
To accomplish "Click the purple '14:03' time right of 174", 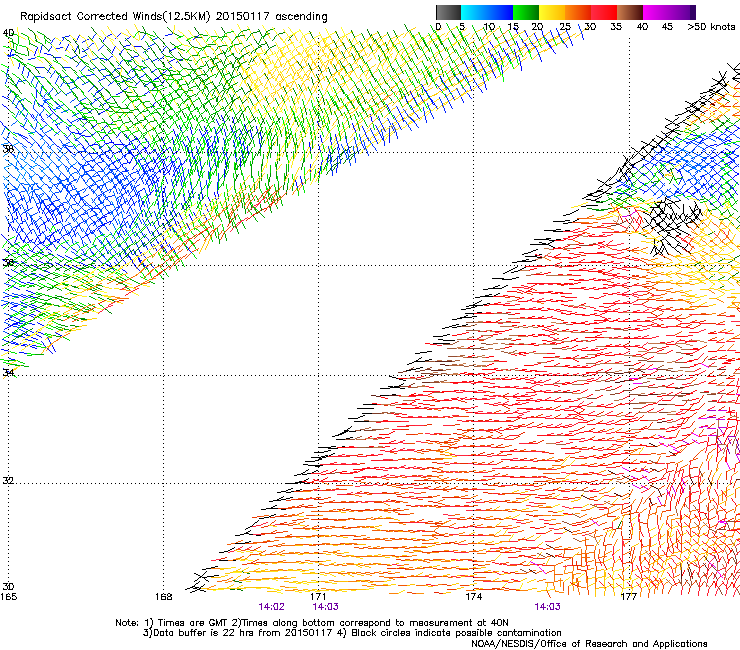I will (x=547, y=607).
